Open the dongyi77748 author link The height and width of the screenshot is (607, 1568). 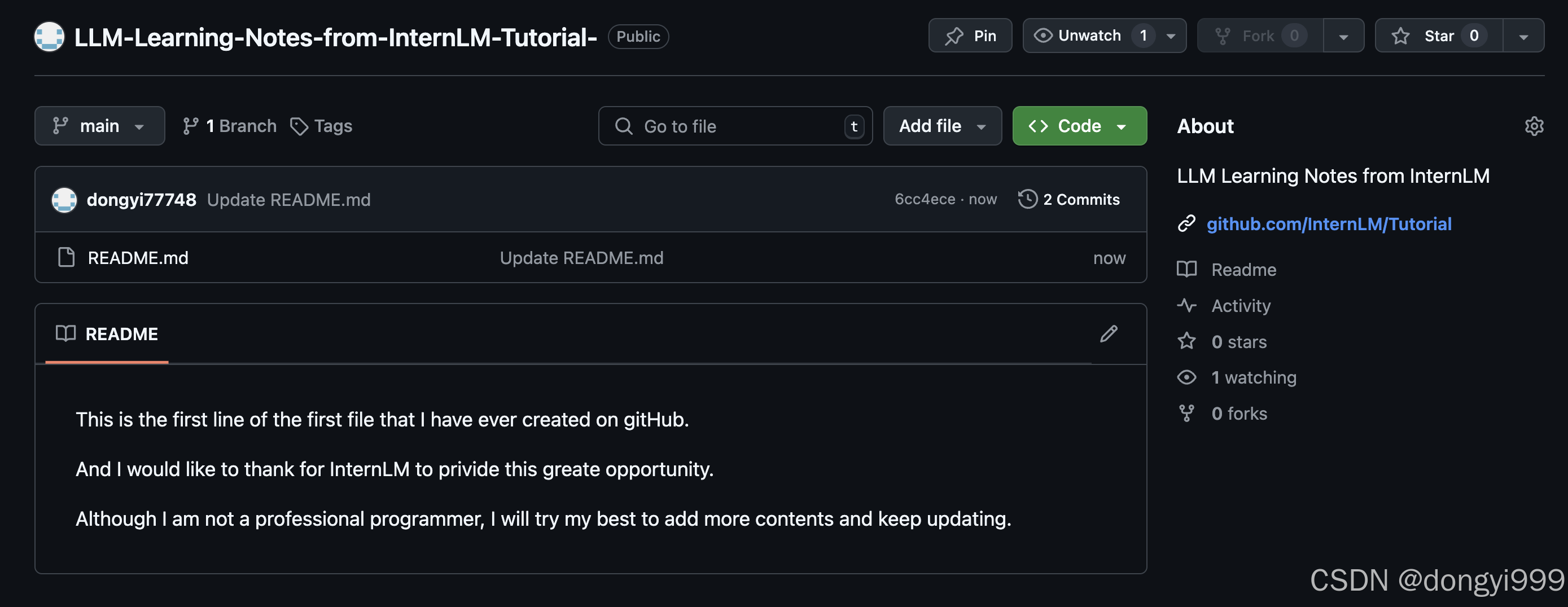tap(141, 200)
